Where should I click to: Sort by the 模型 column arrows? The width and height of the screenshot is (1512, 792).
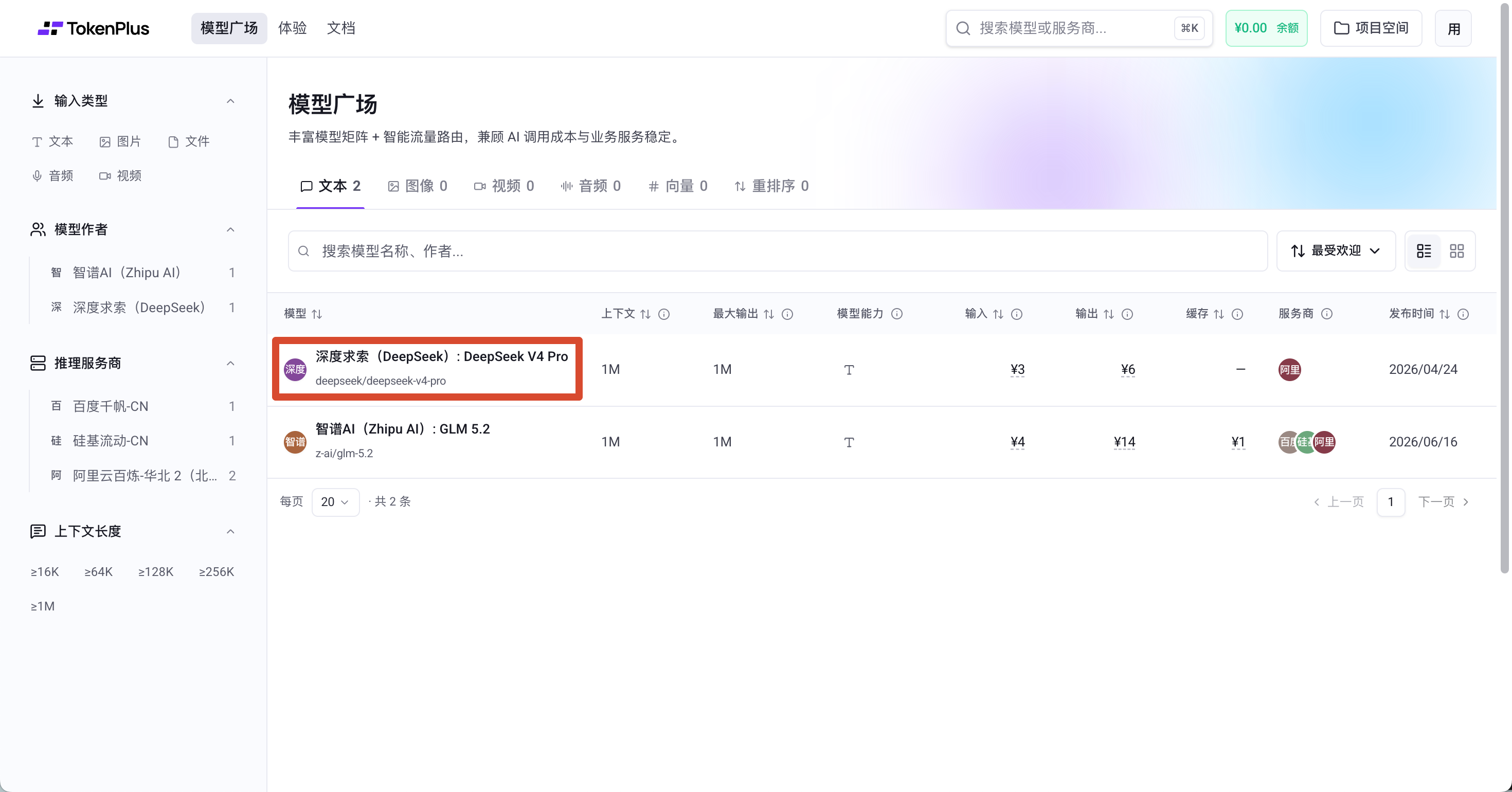(317, 314)
